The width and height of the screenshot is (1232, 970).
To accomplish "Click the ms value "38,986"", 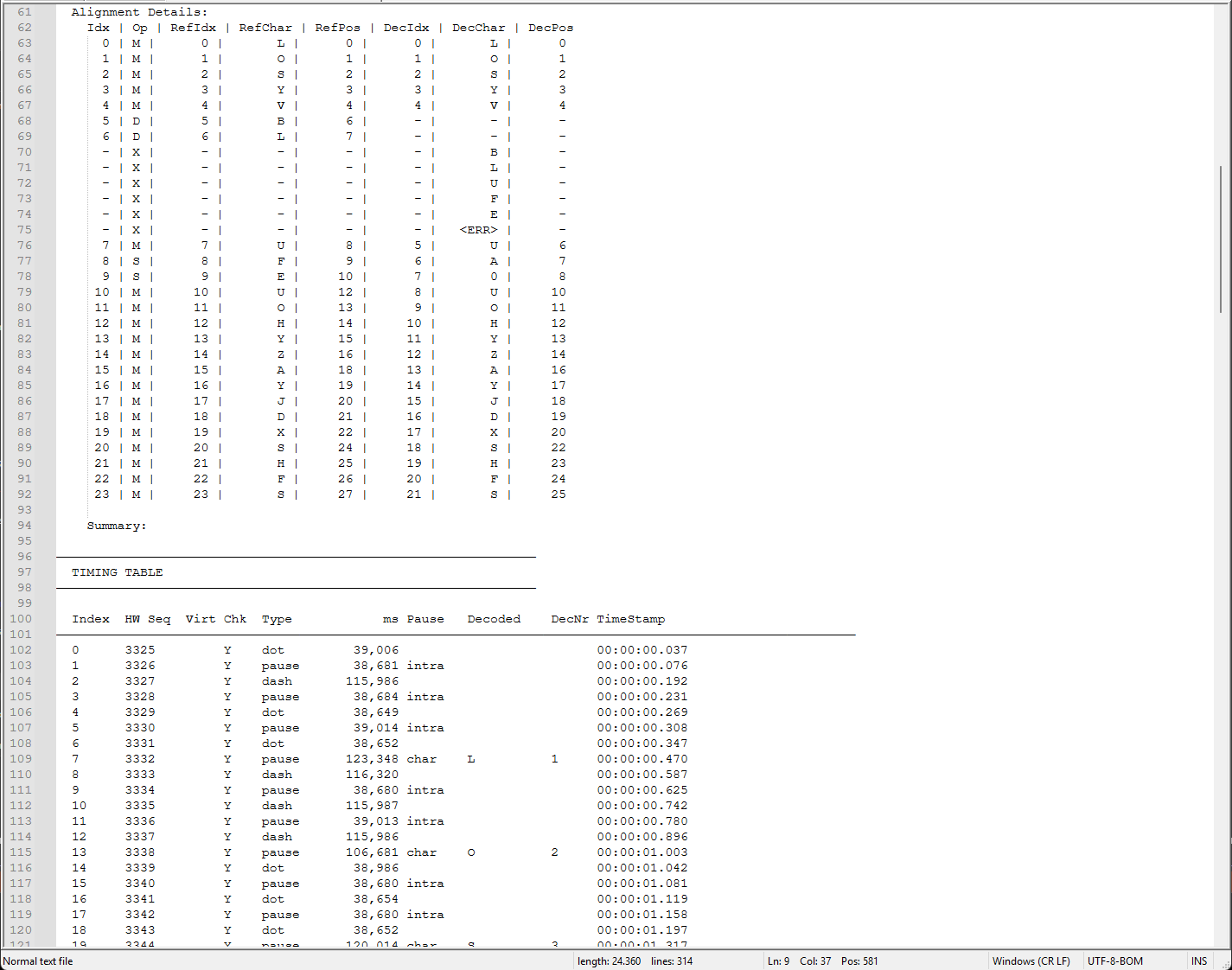I will (376, 868).
